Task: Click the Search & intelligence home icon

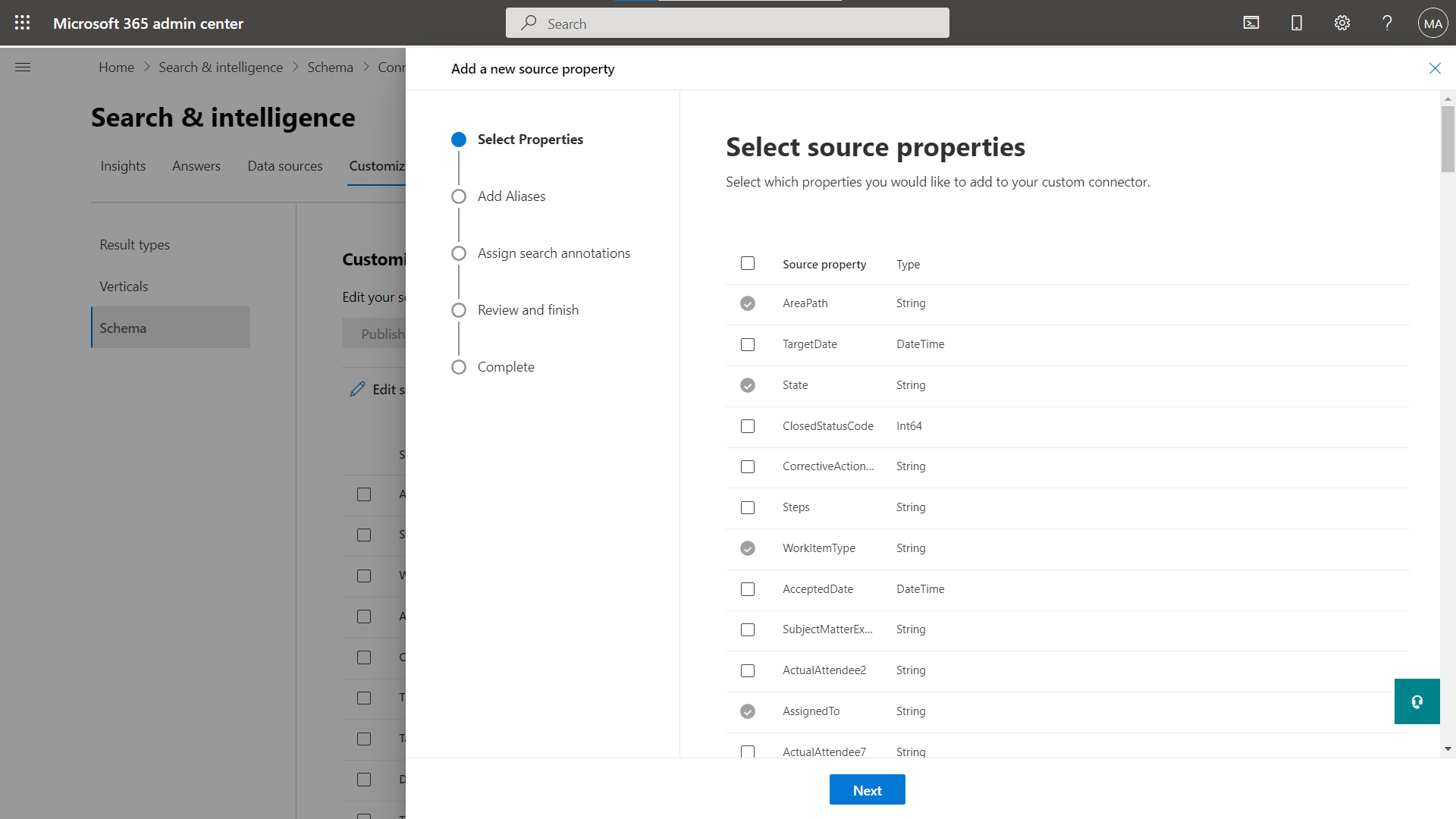Action: [x=221, y=67]
